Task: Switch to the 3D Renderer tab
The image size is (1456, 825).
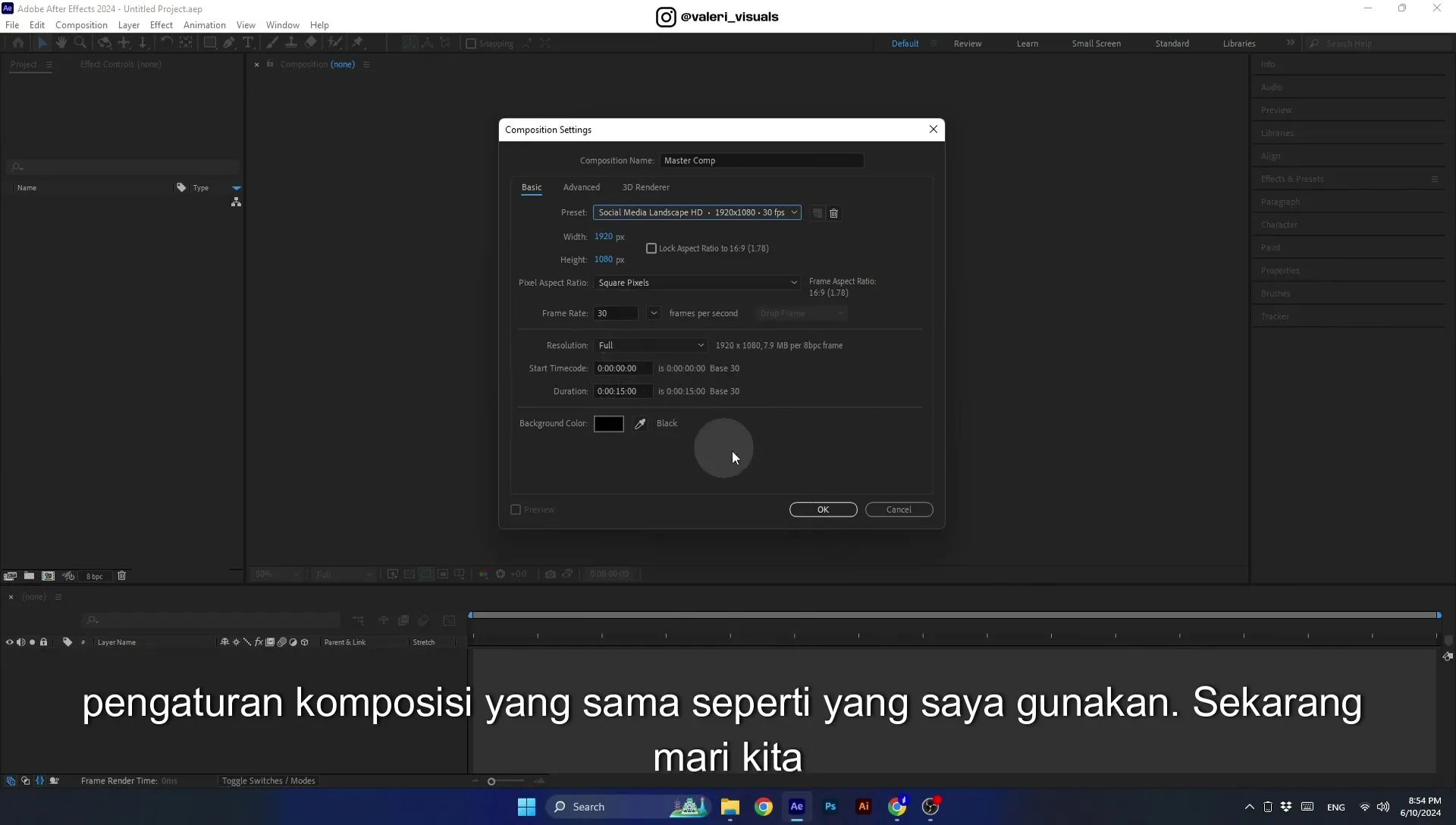Action: click(646, 187)
